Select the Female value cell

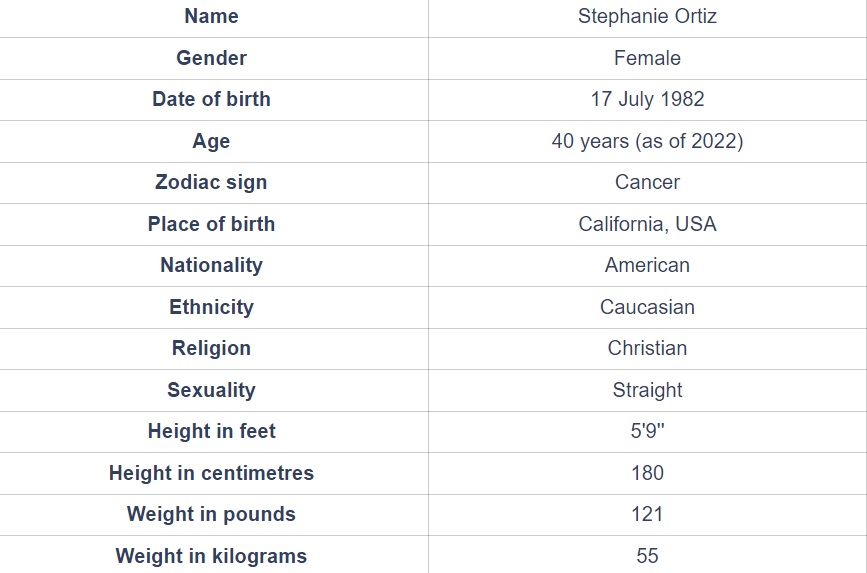[647, 58]
